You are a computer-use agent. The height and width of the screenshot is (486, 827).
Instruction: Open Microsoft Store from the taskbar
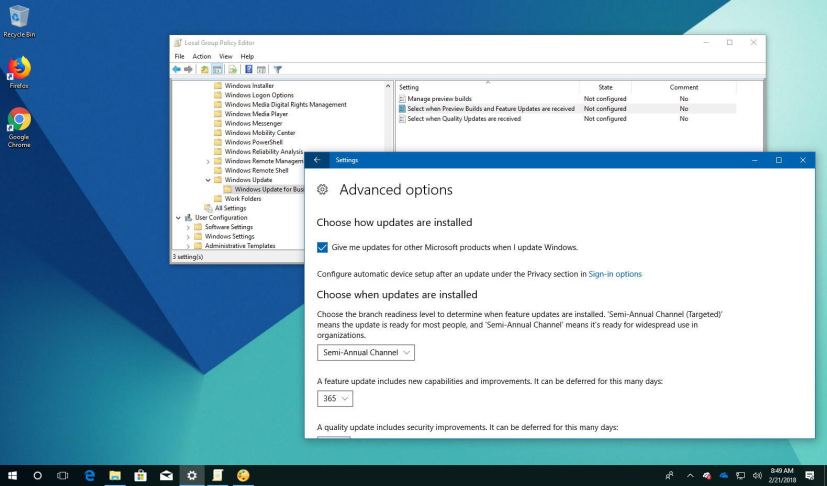coord(140,475)
